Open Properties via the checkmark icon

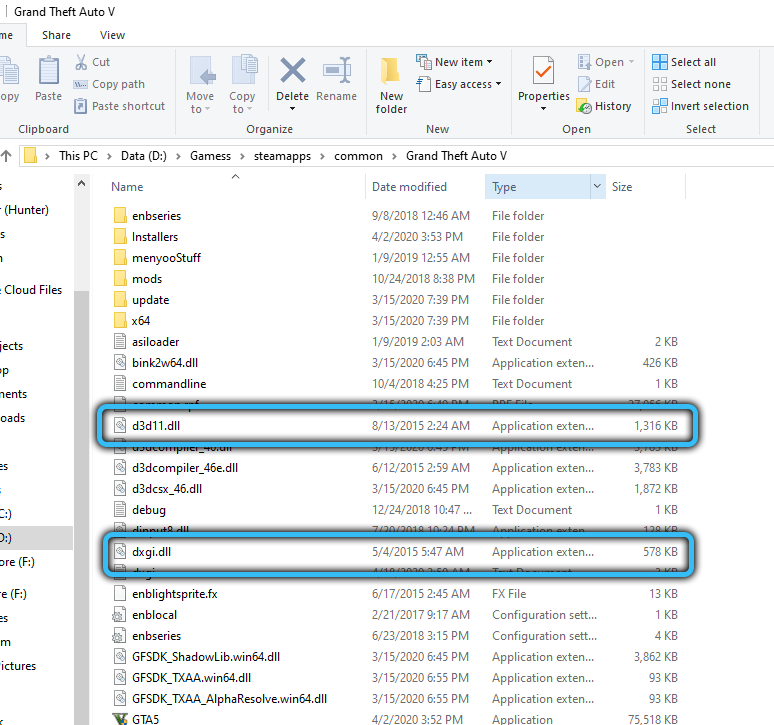click(543, 72)
